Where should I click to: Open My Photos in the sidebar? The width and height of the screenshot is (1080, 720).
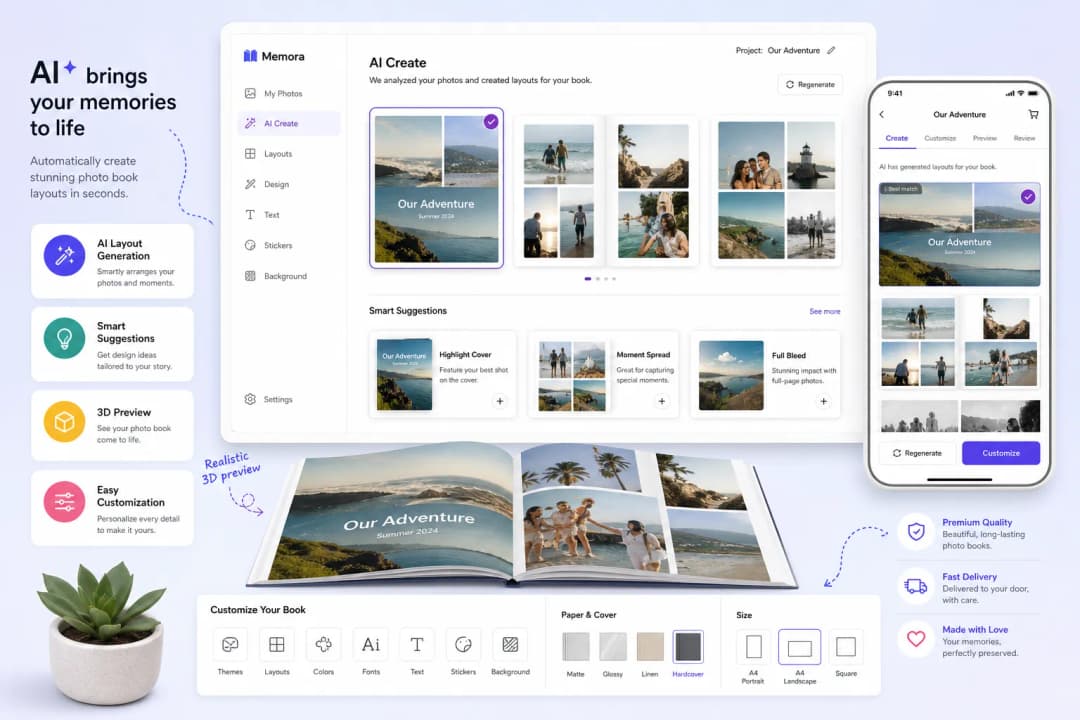click(x=273, y=93)
